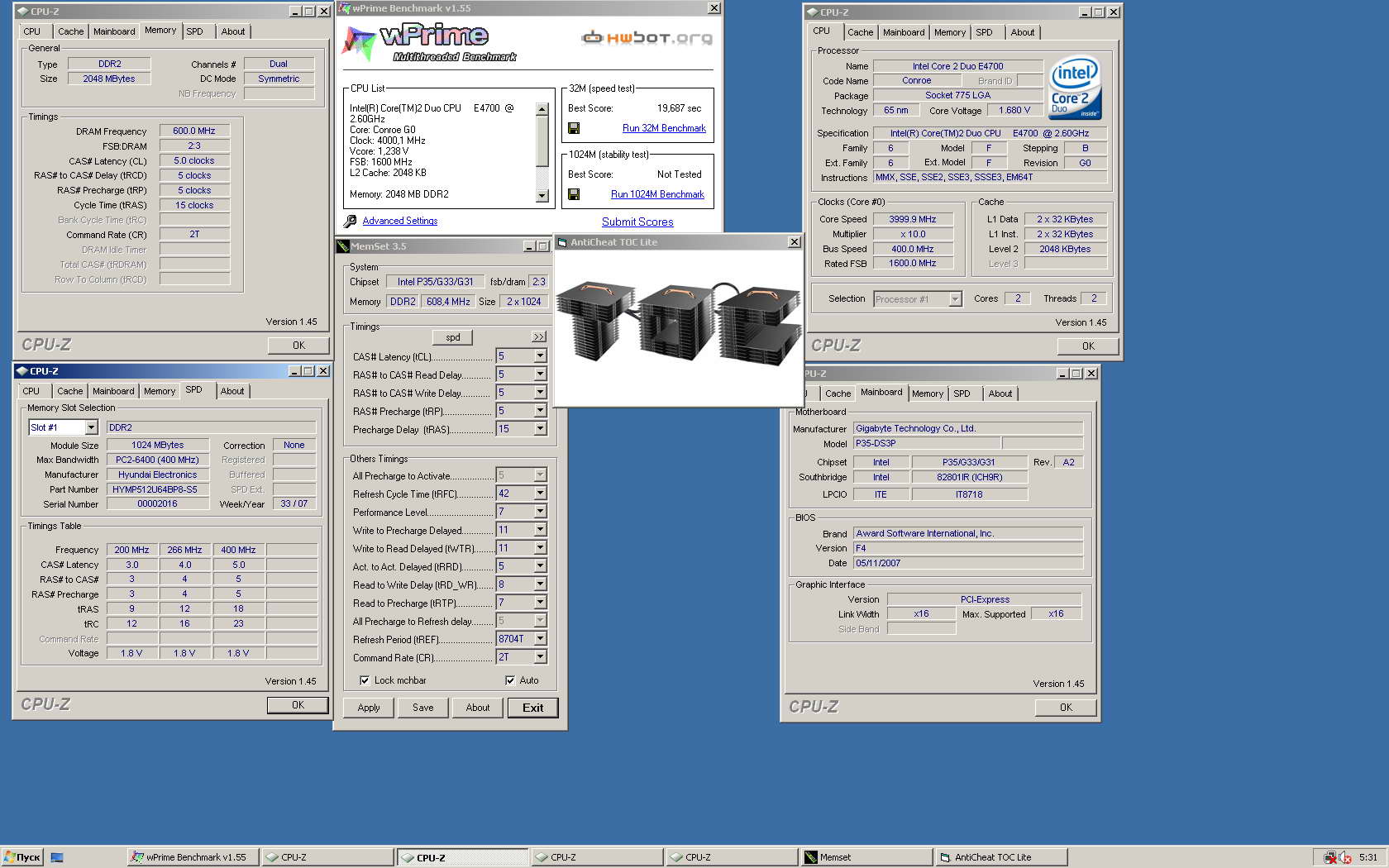
Task: Select the Memory tab in the CPU-Z CPU window
Action: point(949,32)
